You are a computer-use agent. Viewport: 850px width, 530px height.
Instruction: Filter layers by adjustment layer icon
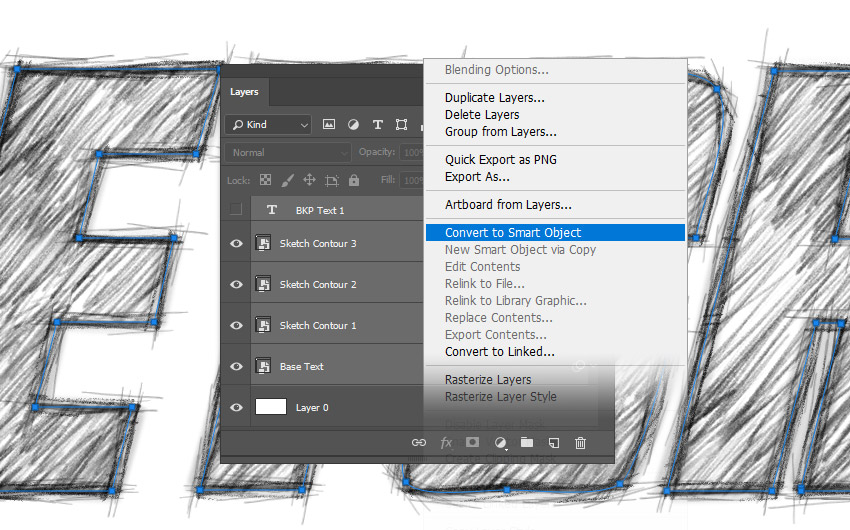[353, 125]
